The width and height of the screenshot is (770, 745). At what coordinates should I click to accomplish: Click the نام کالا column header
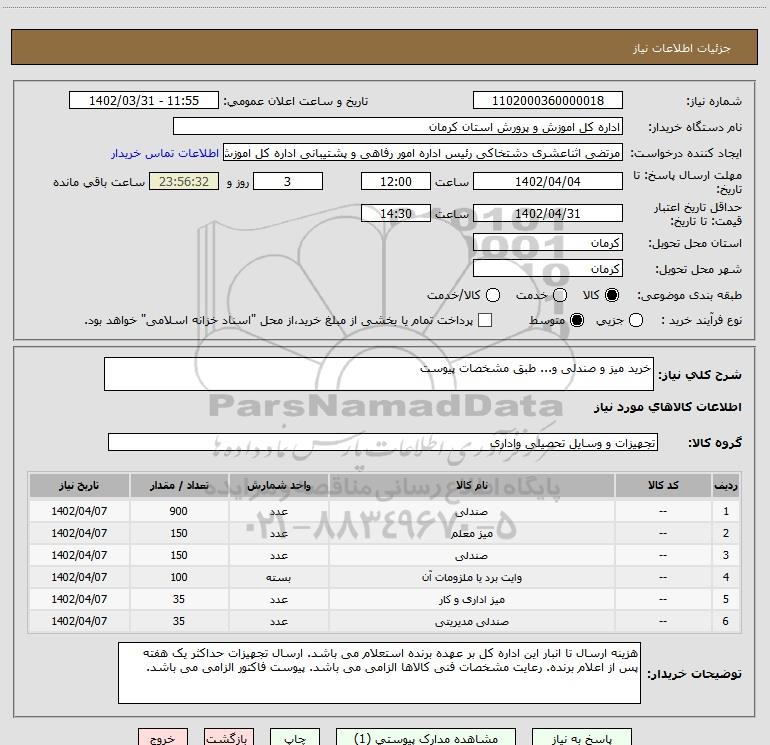pos(471,485)
